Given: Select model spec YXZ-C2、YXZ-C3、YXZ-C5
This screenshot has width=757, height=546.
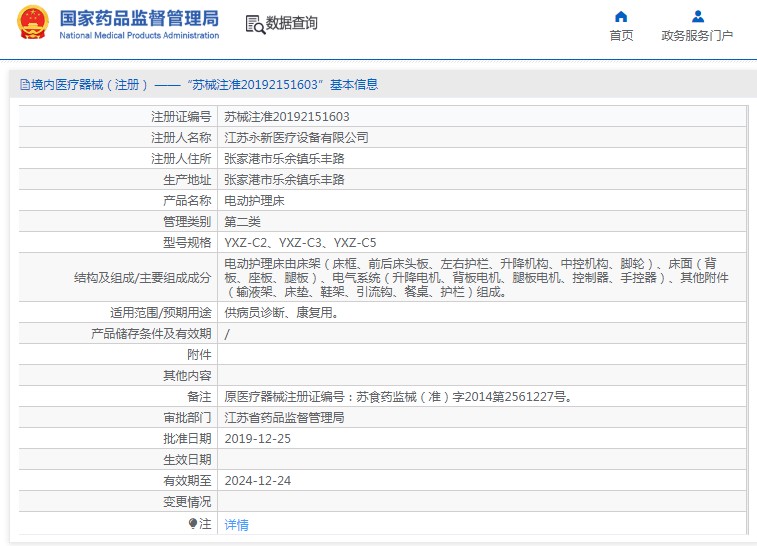Looking at the screenshot, I should 300,243.
